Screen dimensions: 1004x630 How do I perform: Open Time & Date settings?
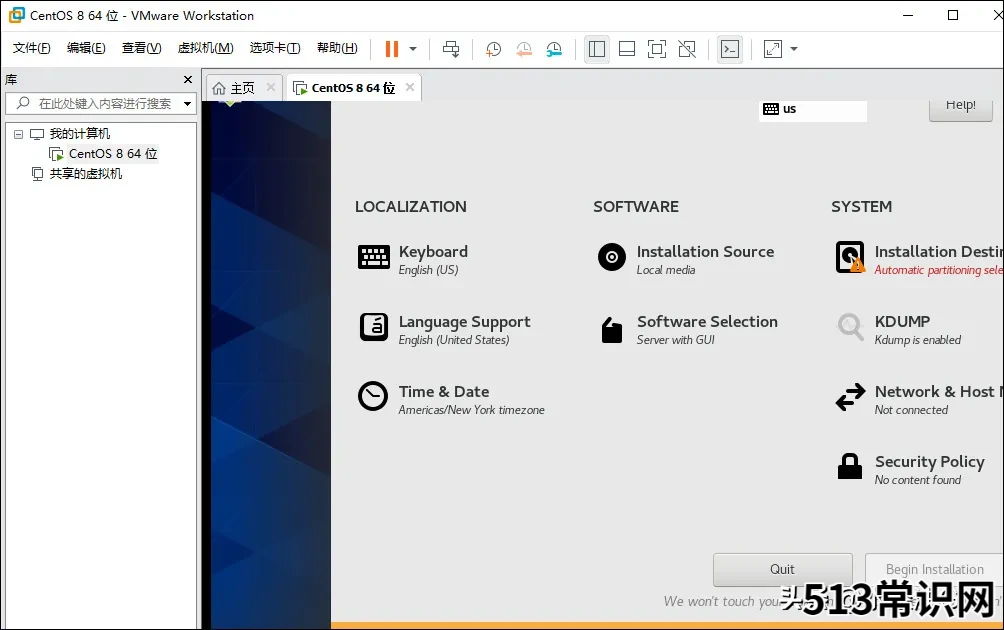[x=451, y=399]
